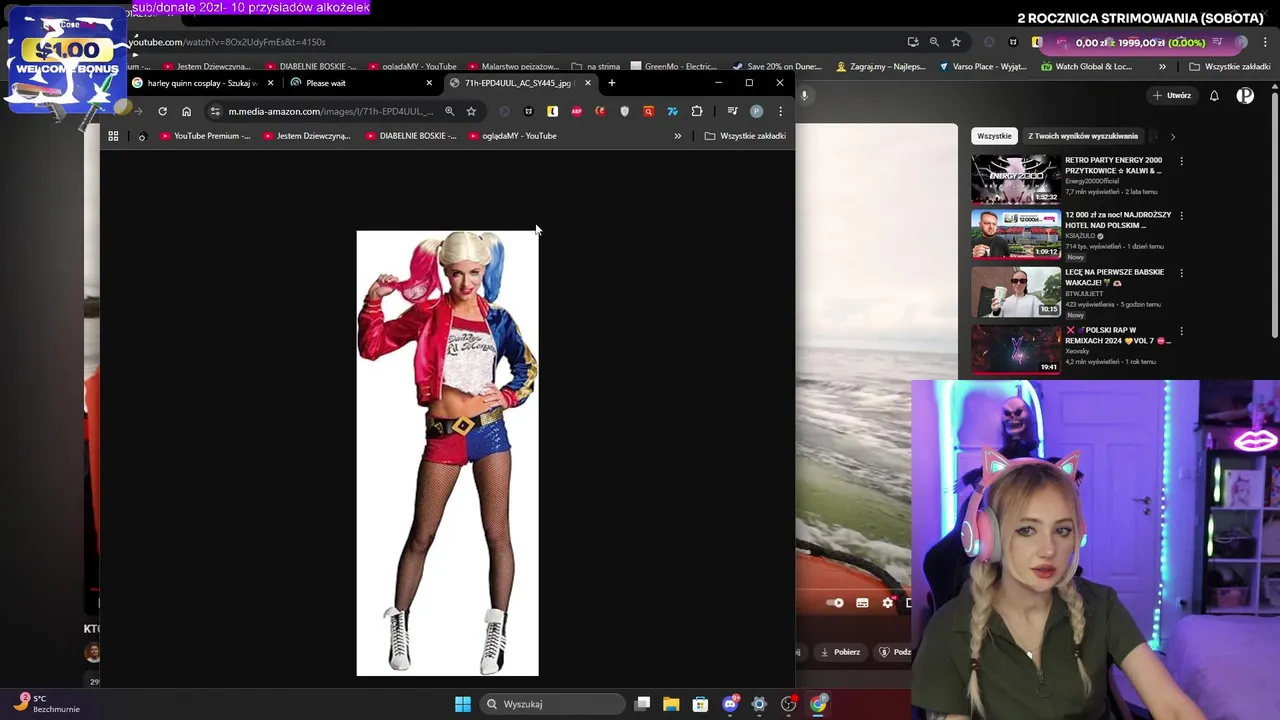Open YouTube account avatar menu
The height and width of the screenshot is (720, 1280).
point(1245,96)
